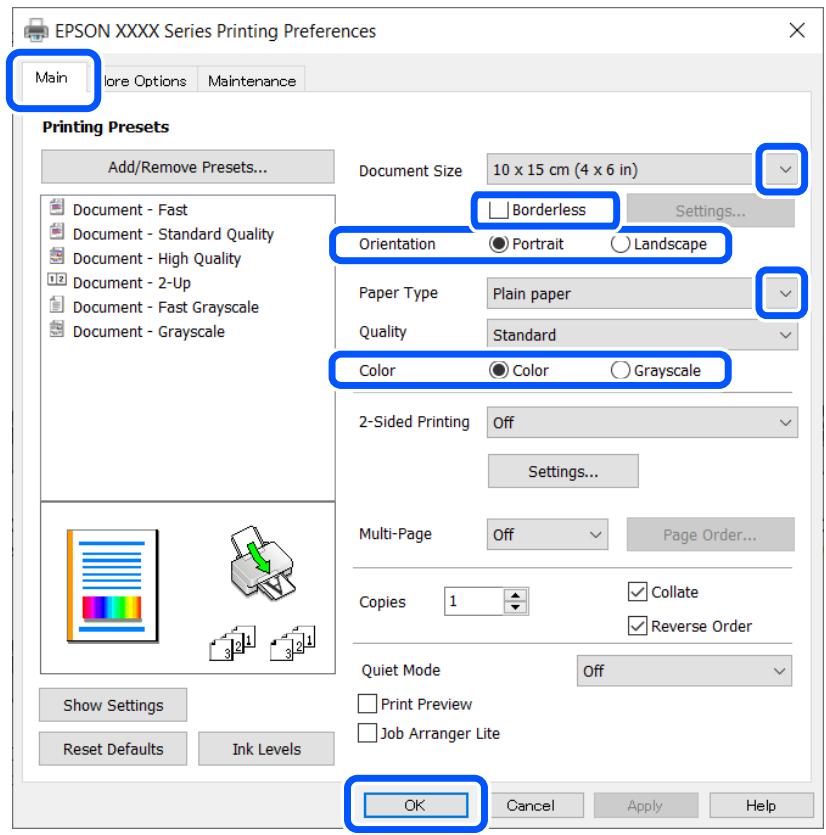Increase copies with the up arrow

pos(515,595)
